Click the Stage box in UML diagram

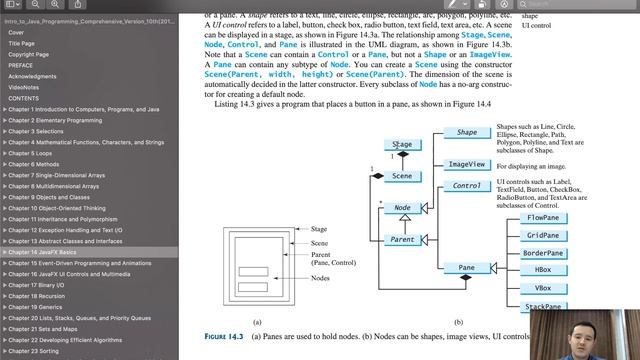coord(403,144)
